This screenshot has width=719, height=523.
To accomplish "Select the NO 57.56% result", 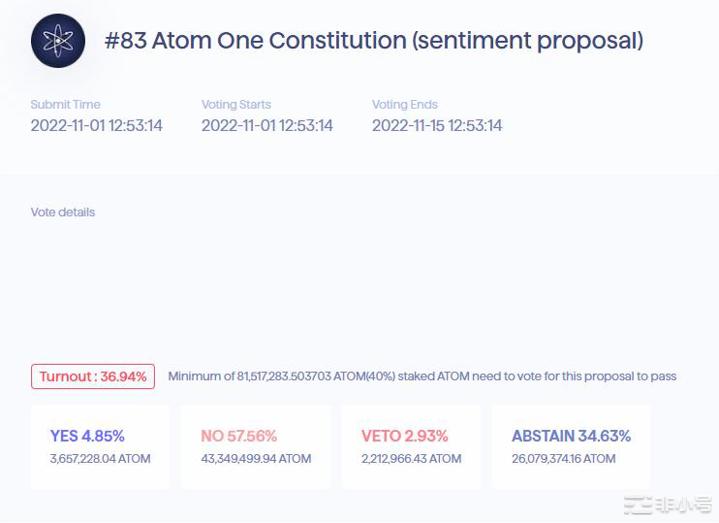I will (238, 436).
